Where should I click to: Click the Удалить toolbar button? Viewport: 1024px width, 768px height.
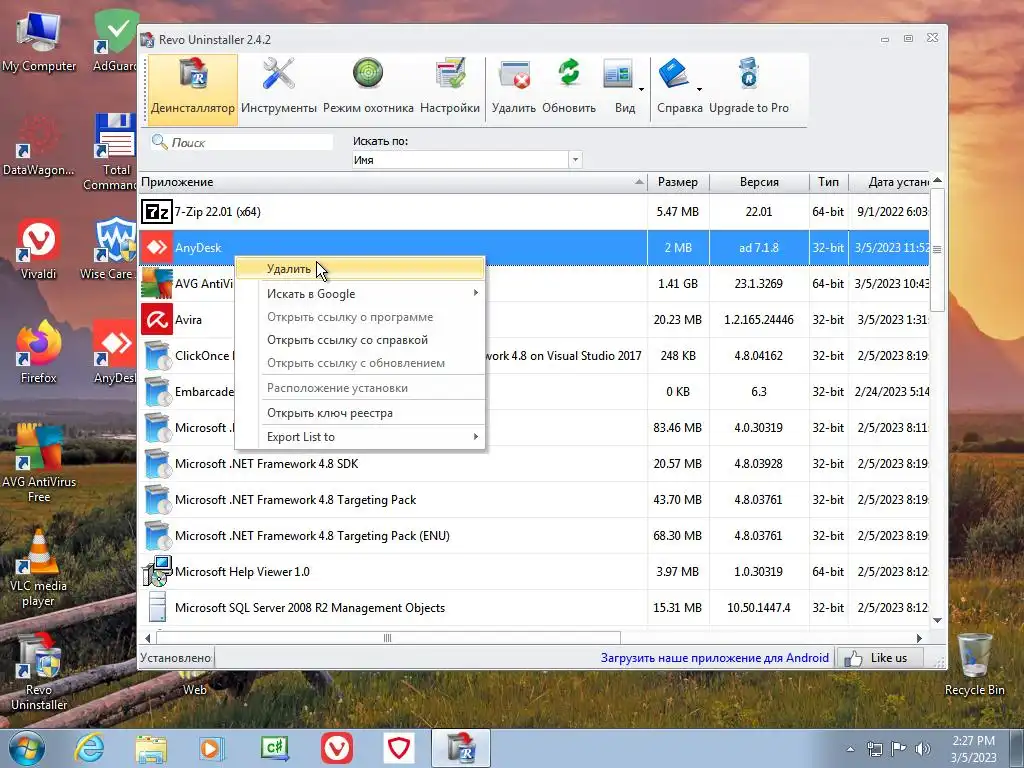pyautogui.click(x=514, y=88)
